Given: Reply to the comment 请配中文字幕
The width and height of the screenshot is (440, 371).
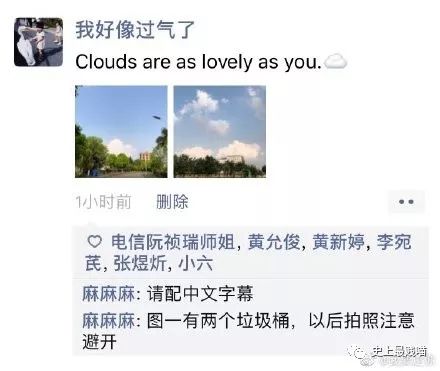Looking at the screenshot, I should pyautogui.click(x=200, y=294).
